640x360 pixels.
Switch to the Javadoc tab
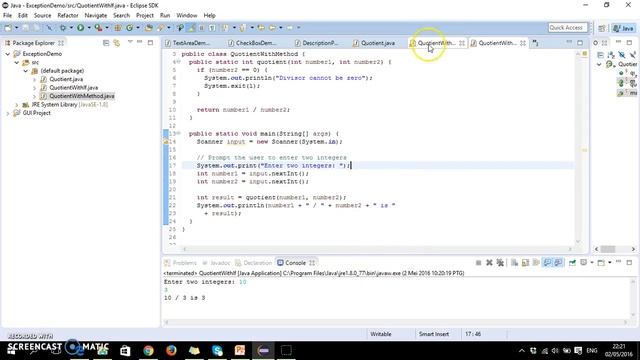tap(216, 263)
